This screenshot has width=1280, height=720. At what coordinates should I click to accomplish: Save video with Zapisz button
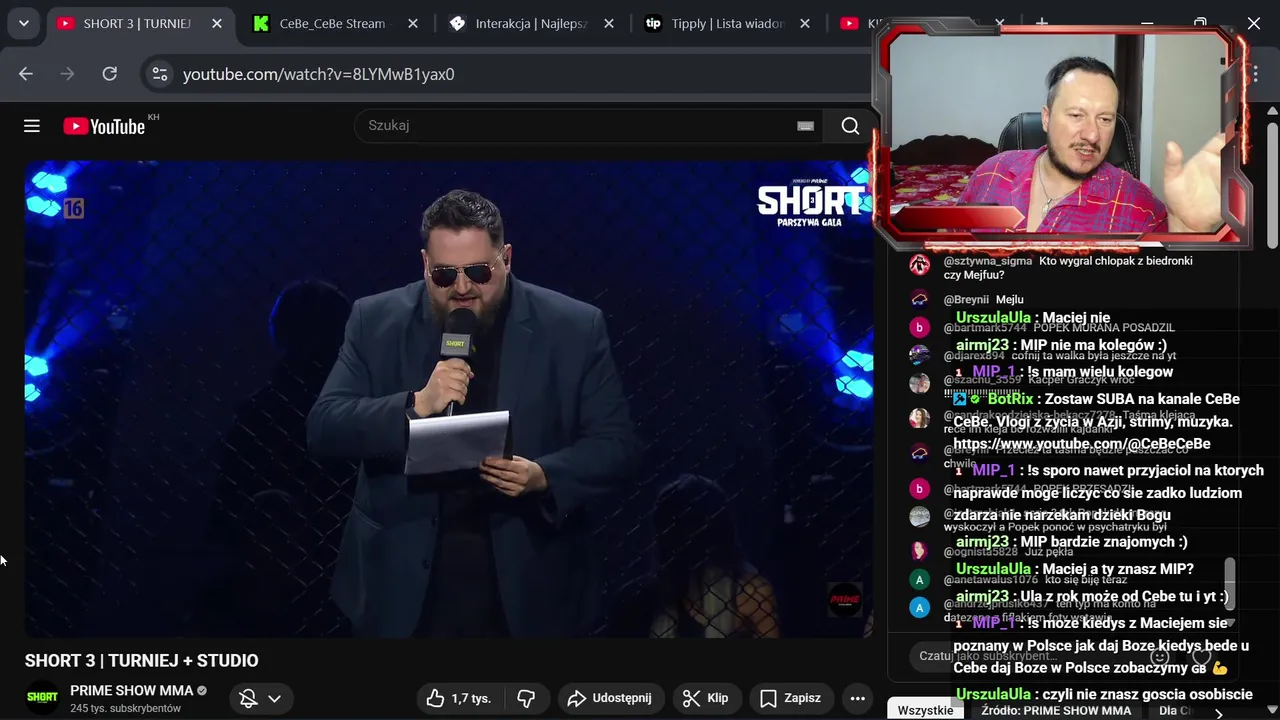pyautogui.click(x=790, y=698)
